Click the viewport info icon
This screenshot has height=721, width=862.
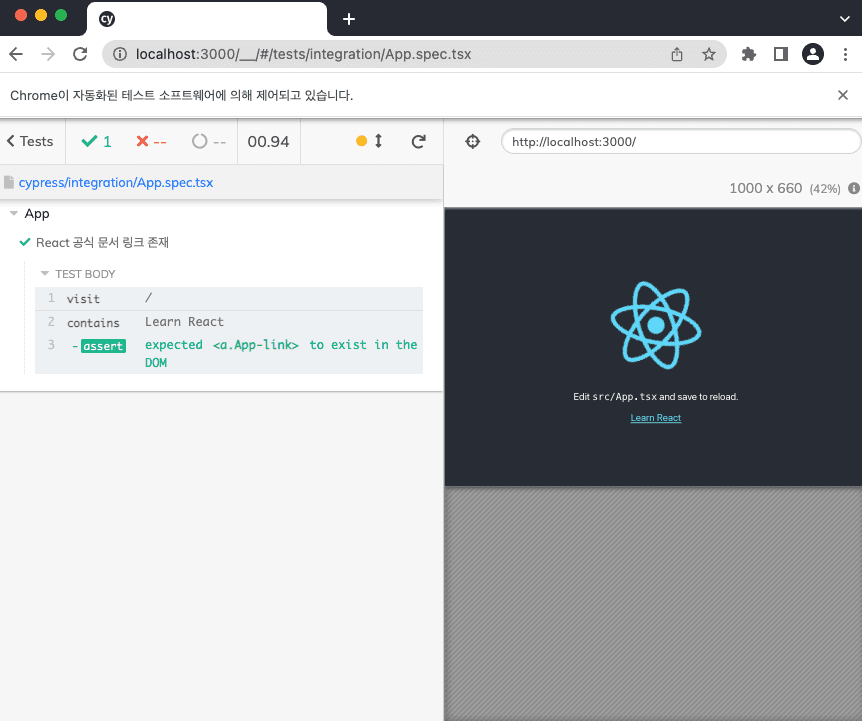tap(854, 188)
